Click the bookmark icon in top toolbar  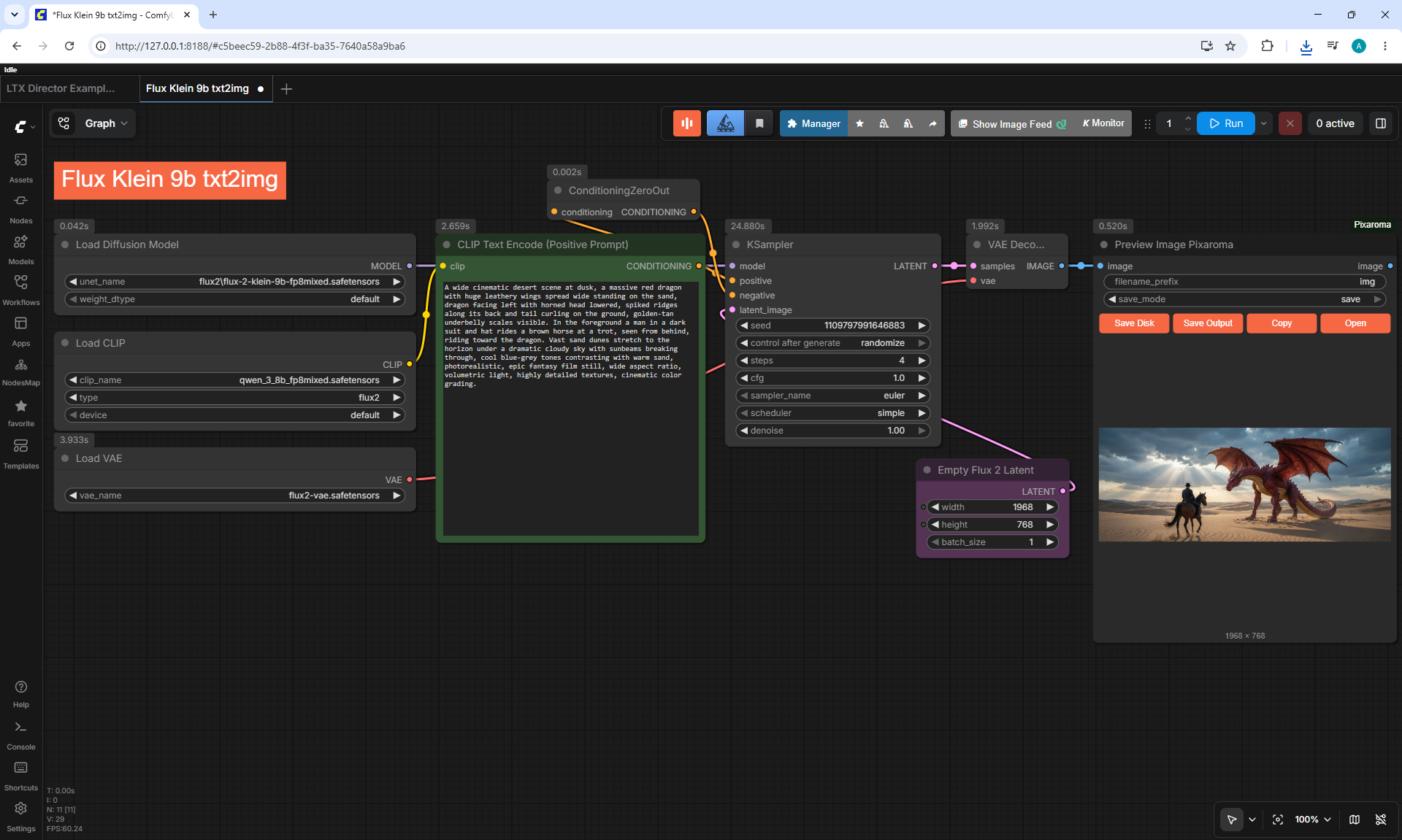pos(759,123)
